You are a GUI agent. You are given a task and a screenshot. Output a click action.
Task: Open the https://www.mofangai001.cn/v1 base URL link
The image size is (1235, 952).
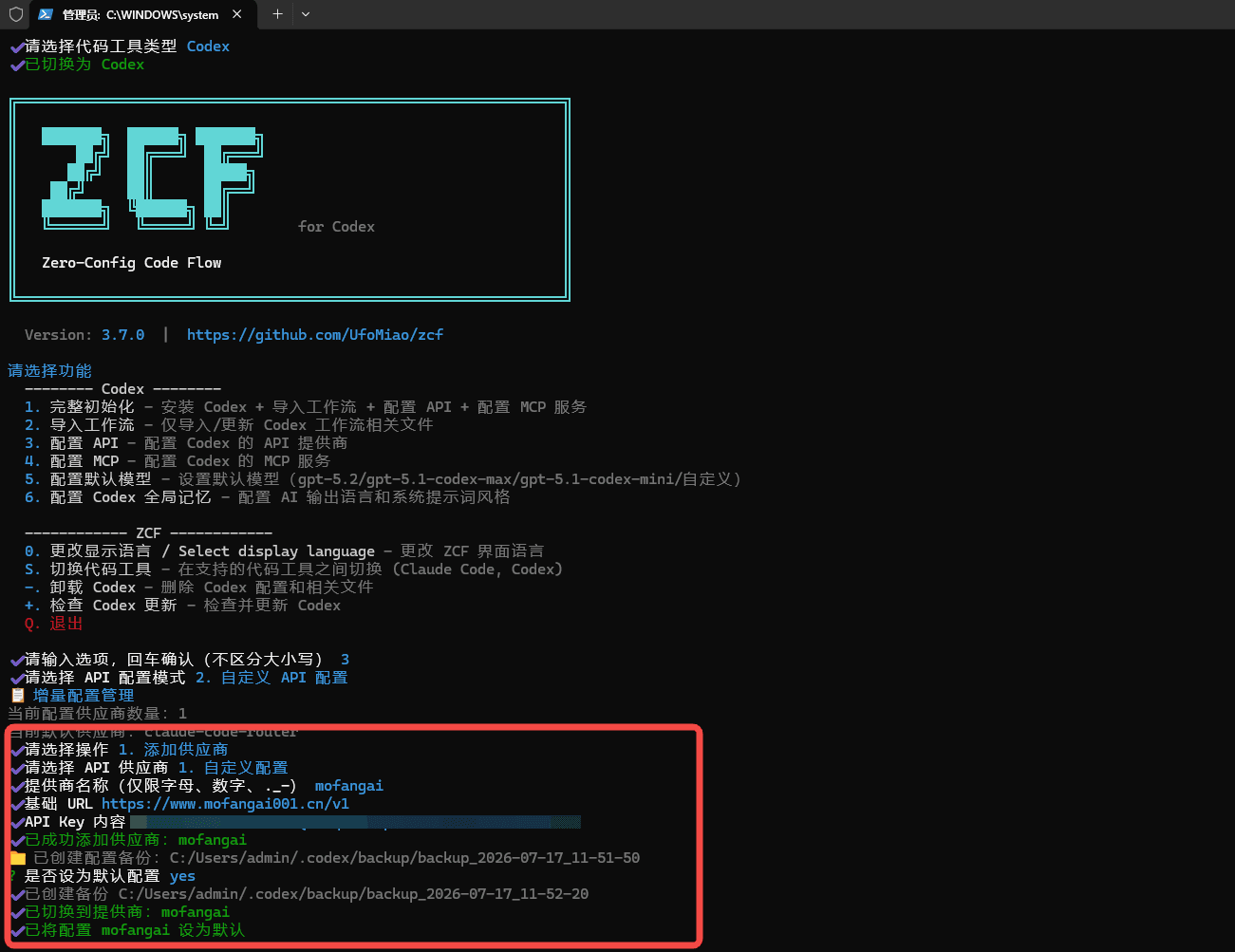click(225, 804)
